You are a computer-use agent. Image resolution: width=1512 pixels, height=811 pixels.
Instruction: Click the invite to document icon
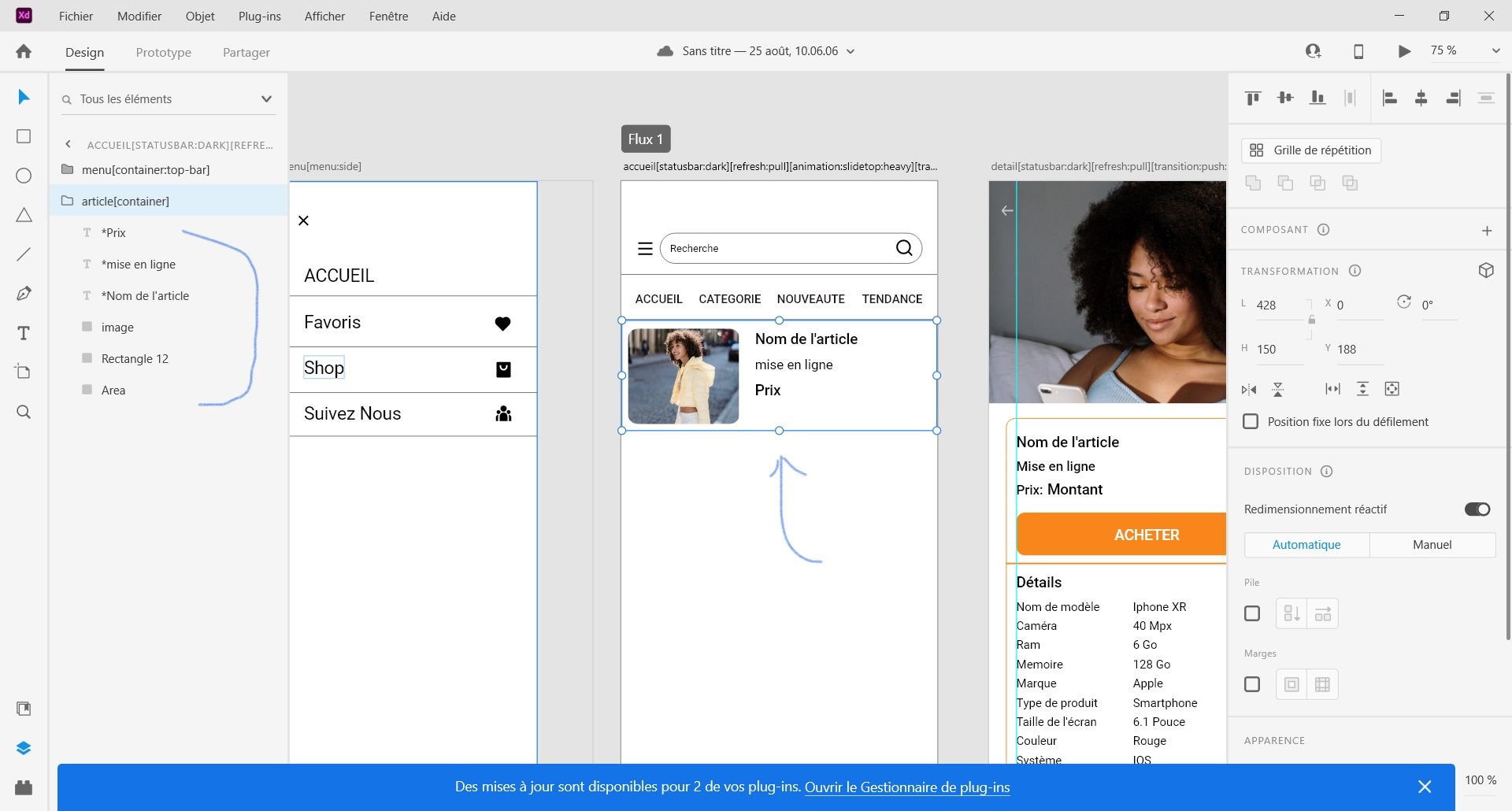point(1313,51)
